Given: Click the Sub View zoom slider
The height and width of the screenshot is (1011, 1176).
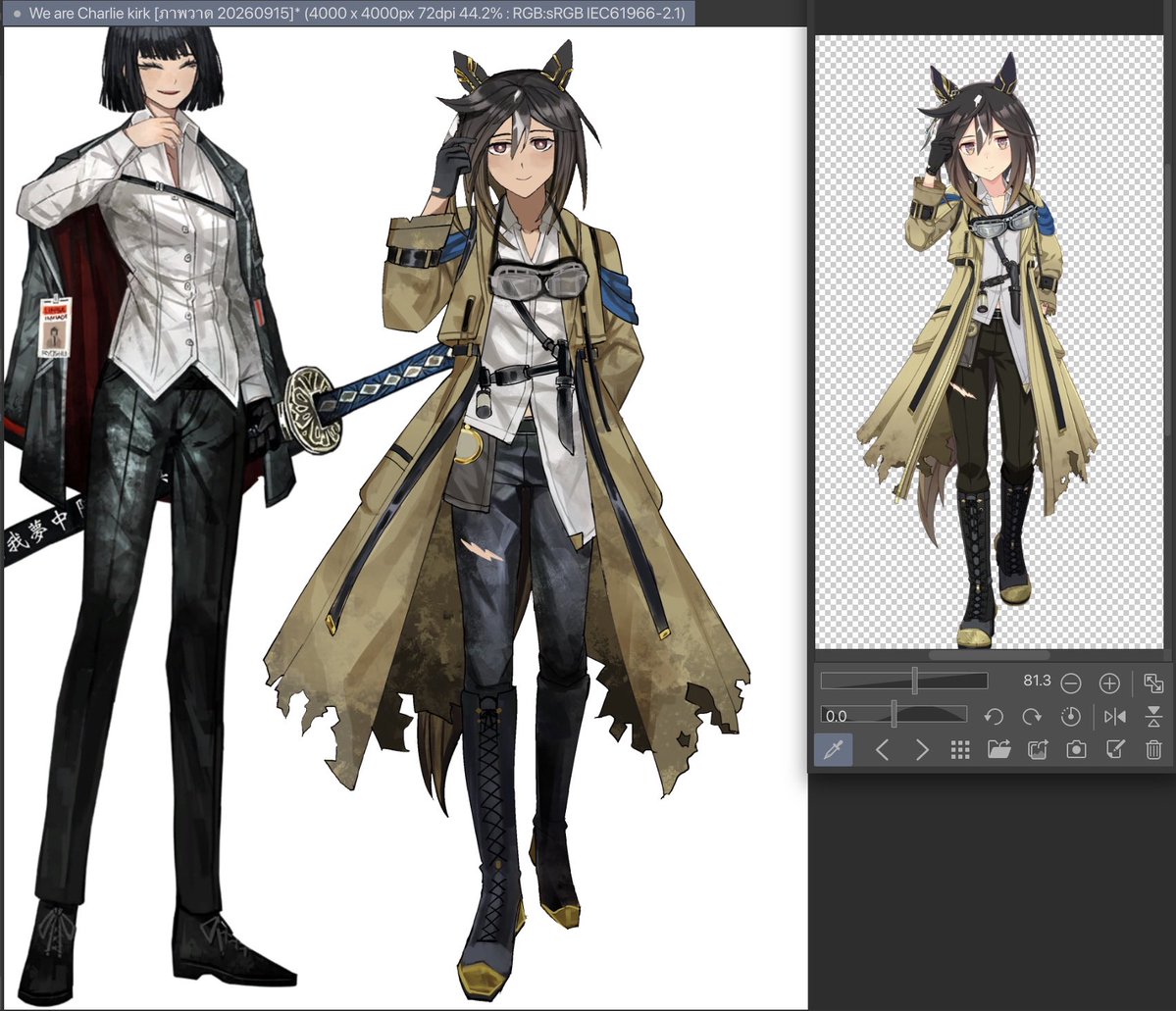Looking at the screenshot, I should [x=904, y=681].
